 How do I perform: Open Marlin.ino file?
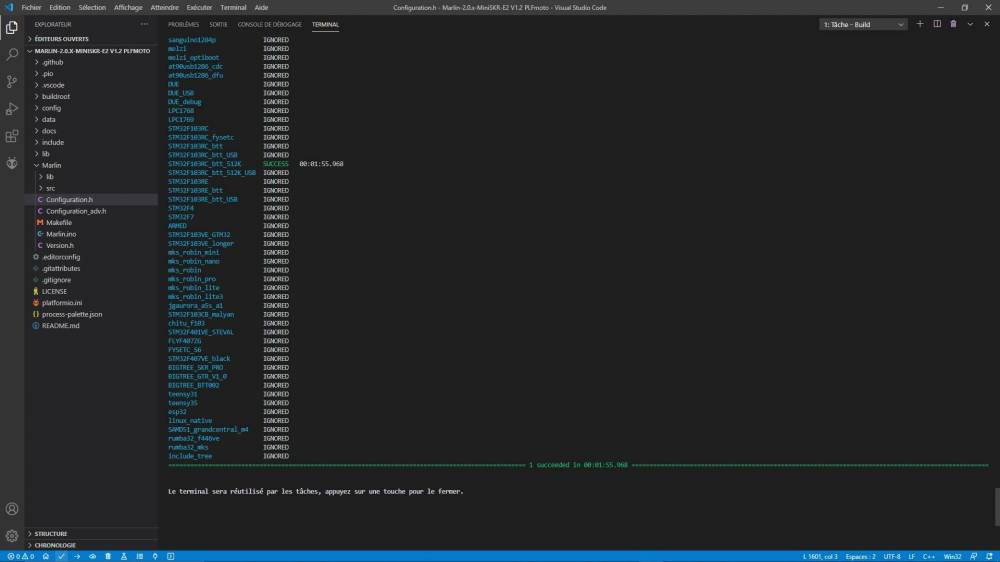tap(91, 234)
